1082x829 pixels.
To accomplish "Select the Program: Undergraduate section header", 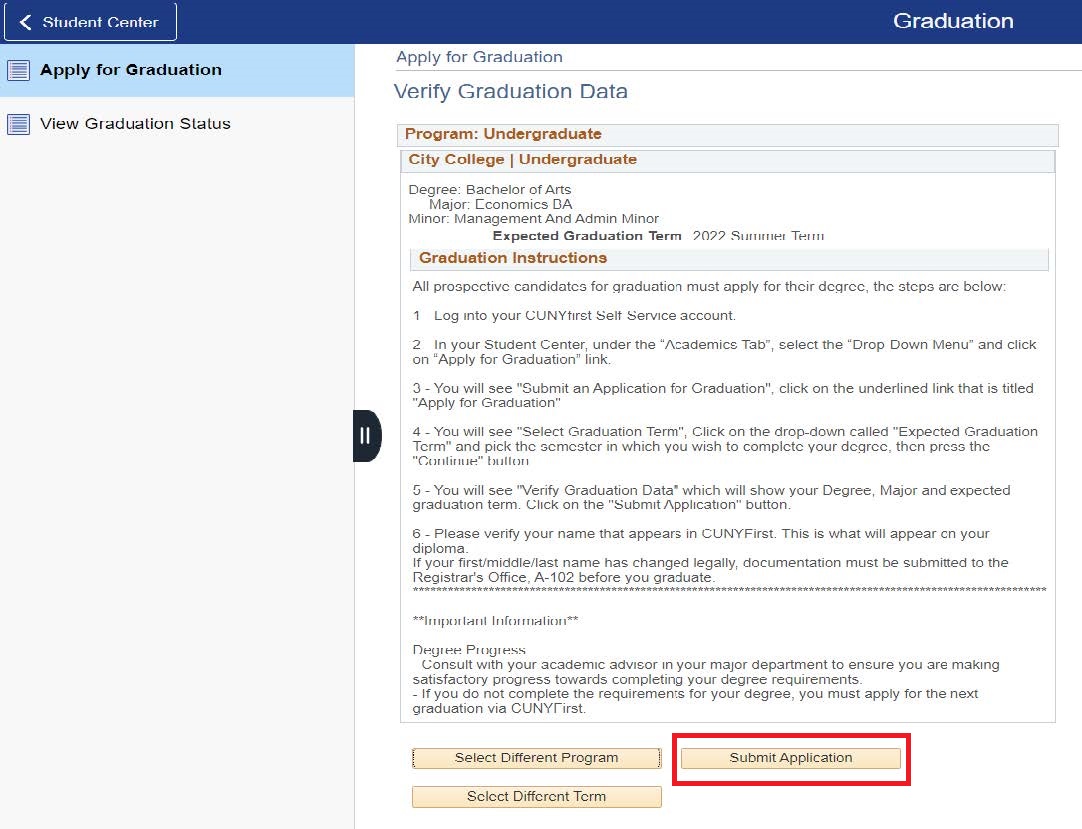I will (x=503, y=134).
